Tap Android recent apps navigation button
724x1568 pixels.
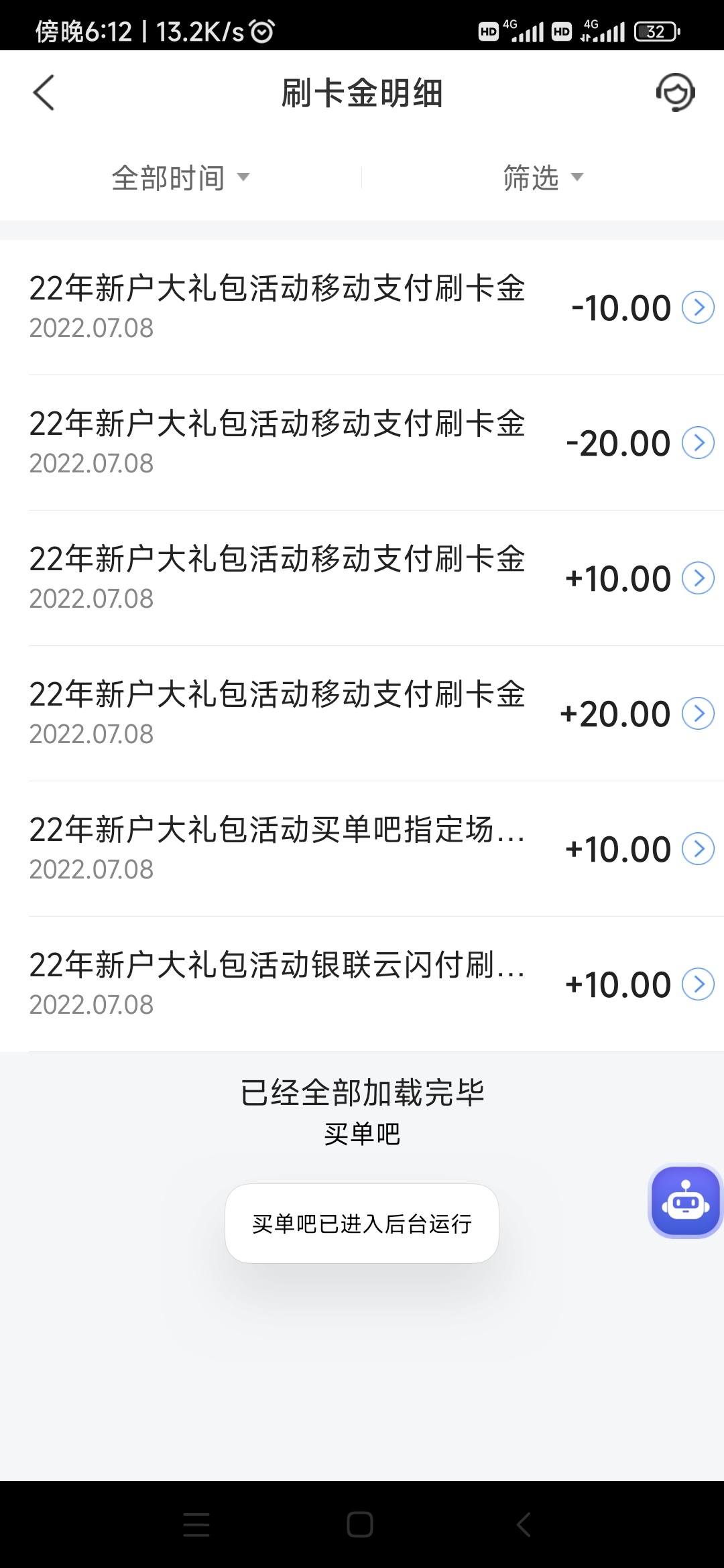[x=196, y=1524]
